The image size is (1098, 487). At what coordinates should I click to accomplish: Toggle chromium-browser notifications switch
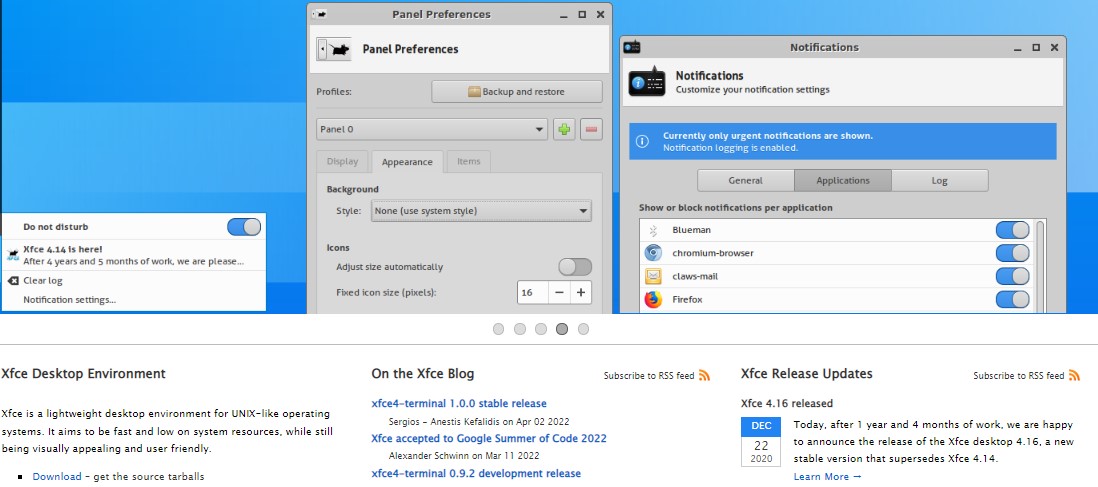[1013, 253]
